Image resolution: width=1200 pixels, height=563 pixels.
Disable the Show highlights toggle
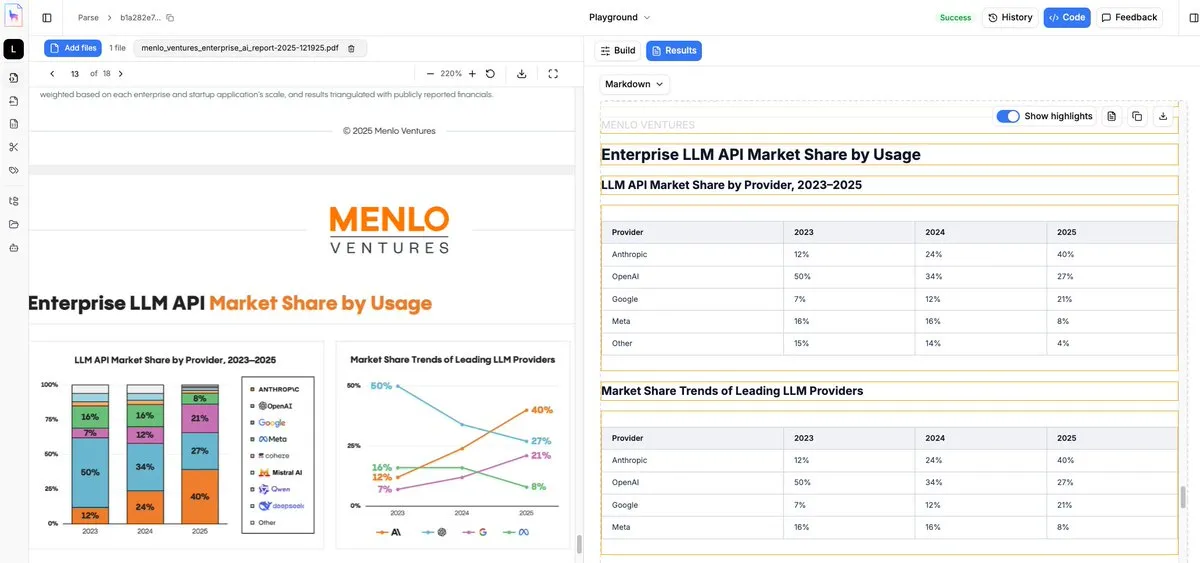point(1008,117)
